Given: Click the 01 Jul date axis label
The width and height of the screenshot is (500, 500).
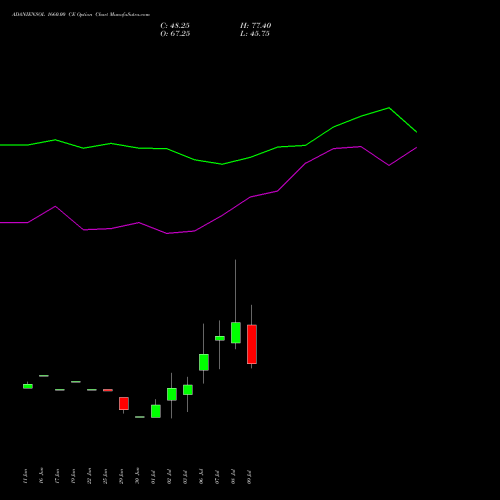Looking at the screenshot, I should 153,477.
